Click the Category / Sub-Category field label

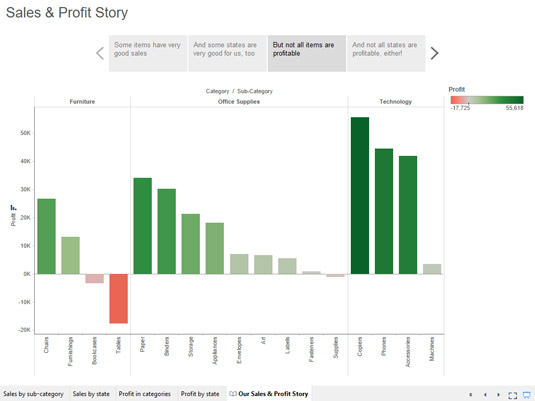(x=239, y=91)
